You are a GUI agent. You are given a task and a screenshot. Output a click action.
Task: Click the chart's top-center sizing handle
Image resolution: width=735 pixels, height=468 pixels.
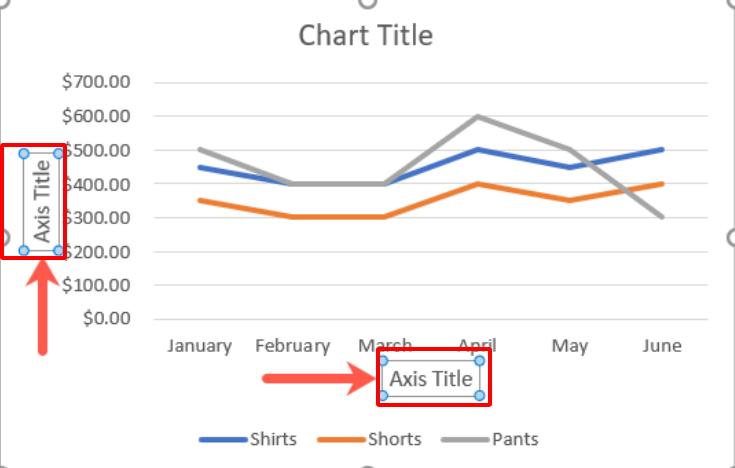(367, 3)
